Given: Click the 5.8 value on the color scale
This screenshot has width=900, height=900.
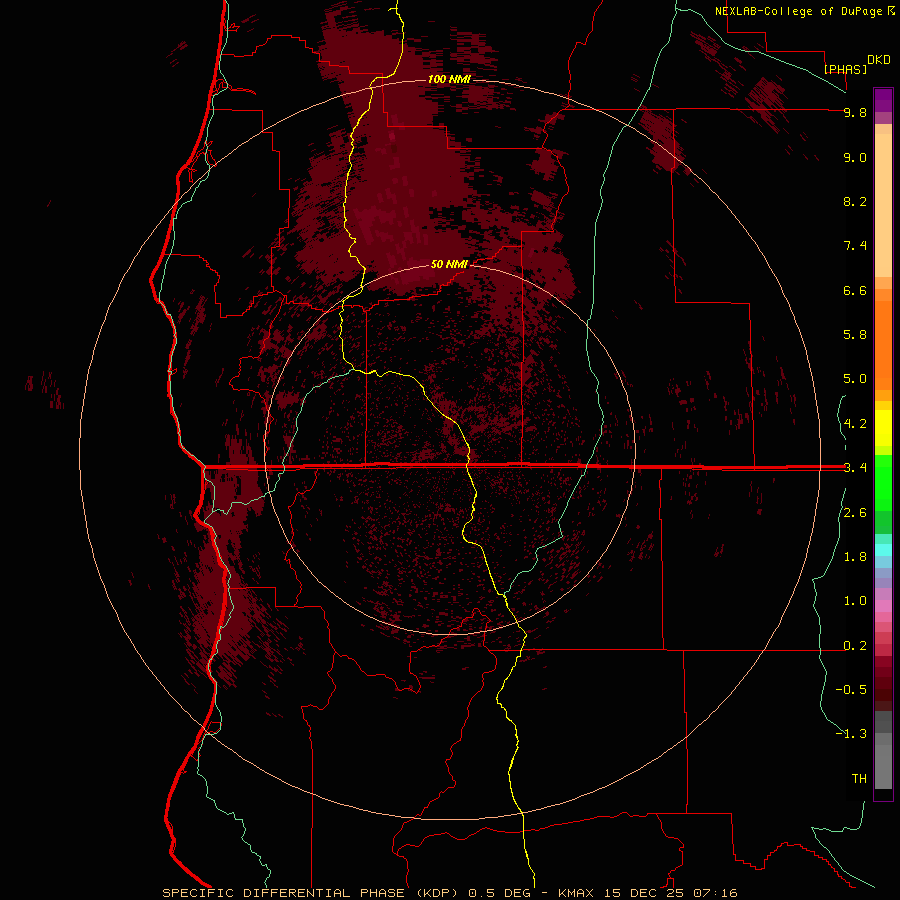Looking at the screenshot, I should coord(855,335).
